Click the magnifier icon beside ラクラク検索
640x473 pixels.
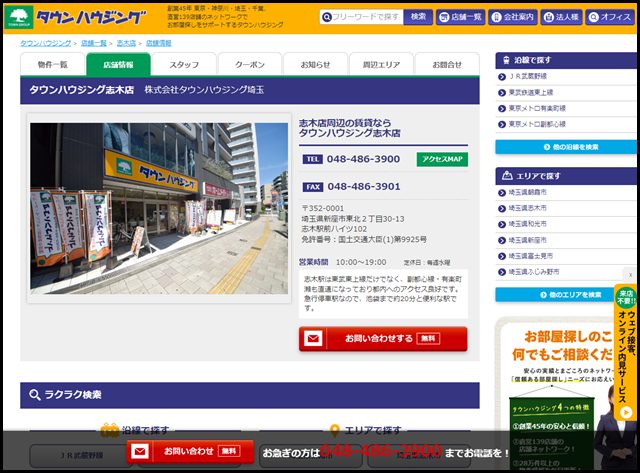[x=34, y=395]
